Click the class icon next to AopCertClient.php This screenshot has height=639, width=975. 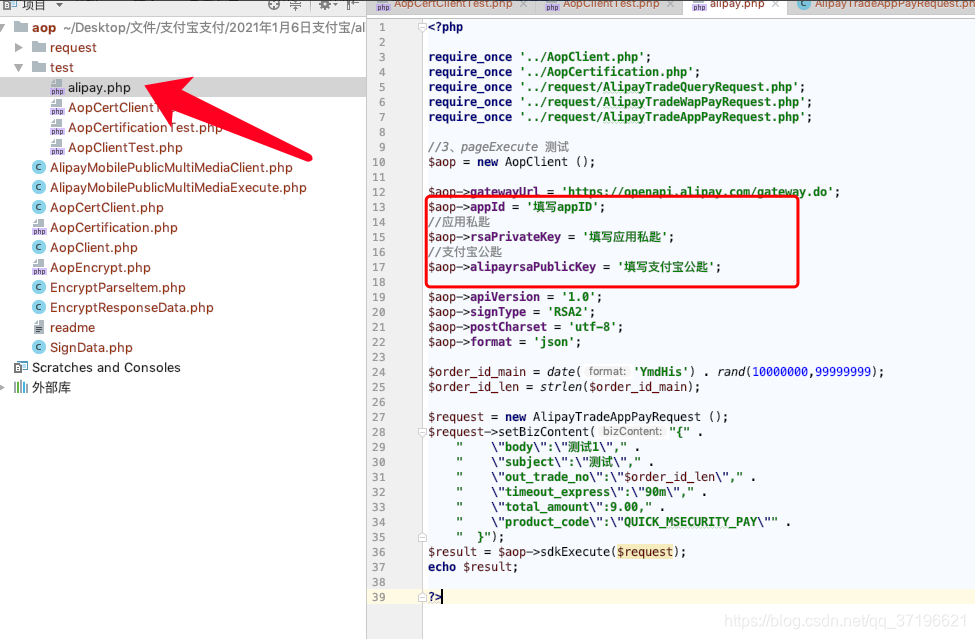click(39, 208)
